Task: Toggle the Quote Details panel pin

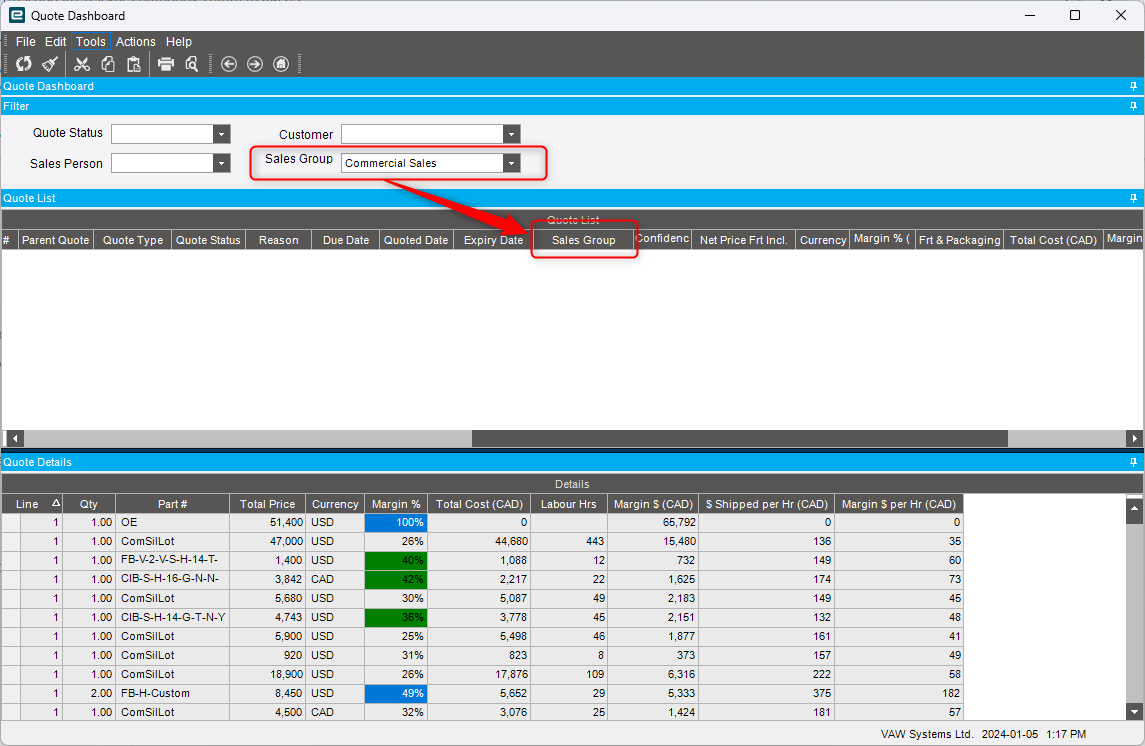Action: [x=1132, y=461]
